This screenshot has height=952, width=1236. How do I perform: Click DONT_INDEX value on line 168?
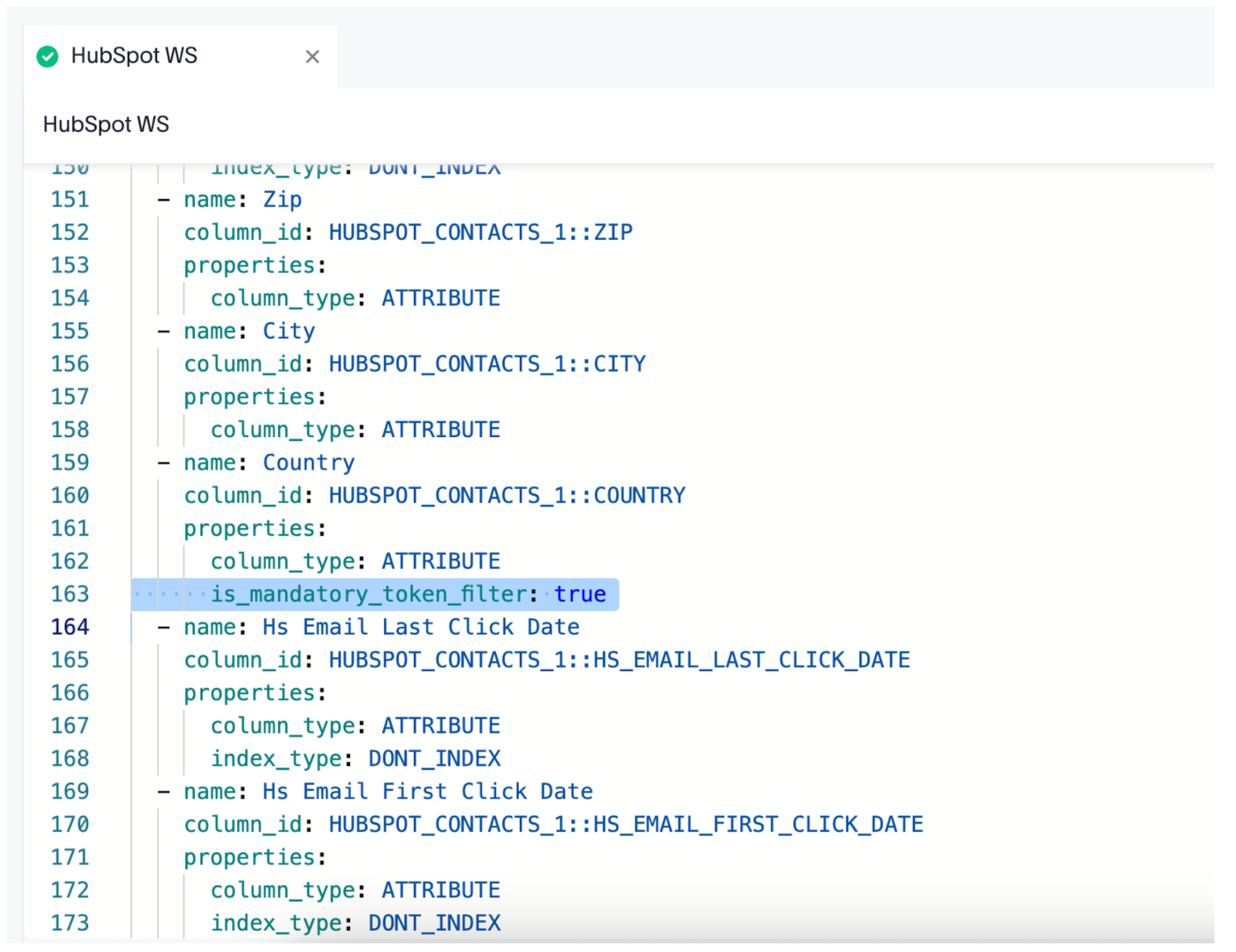pyautogui.click(x=433, y=758)
